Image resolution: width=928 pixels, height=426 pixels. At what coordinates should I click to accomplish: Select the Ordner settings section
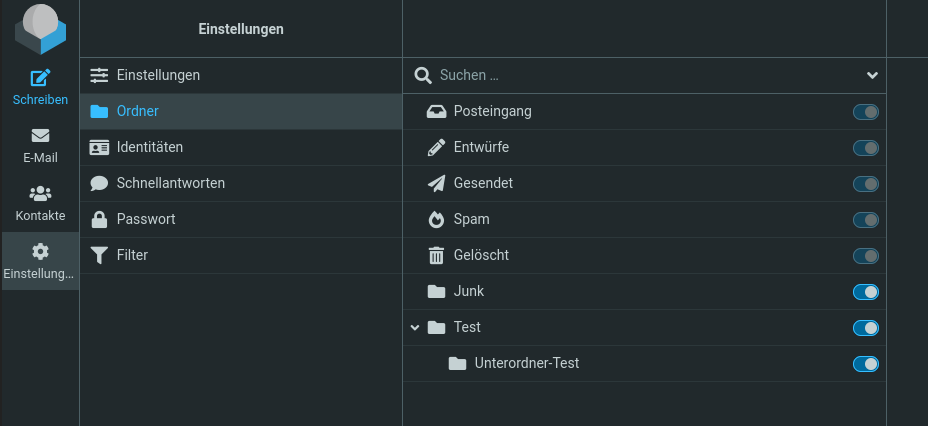(x=138, y=111)
